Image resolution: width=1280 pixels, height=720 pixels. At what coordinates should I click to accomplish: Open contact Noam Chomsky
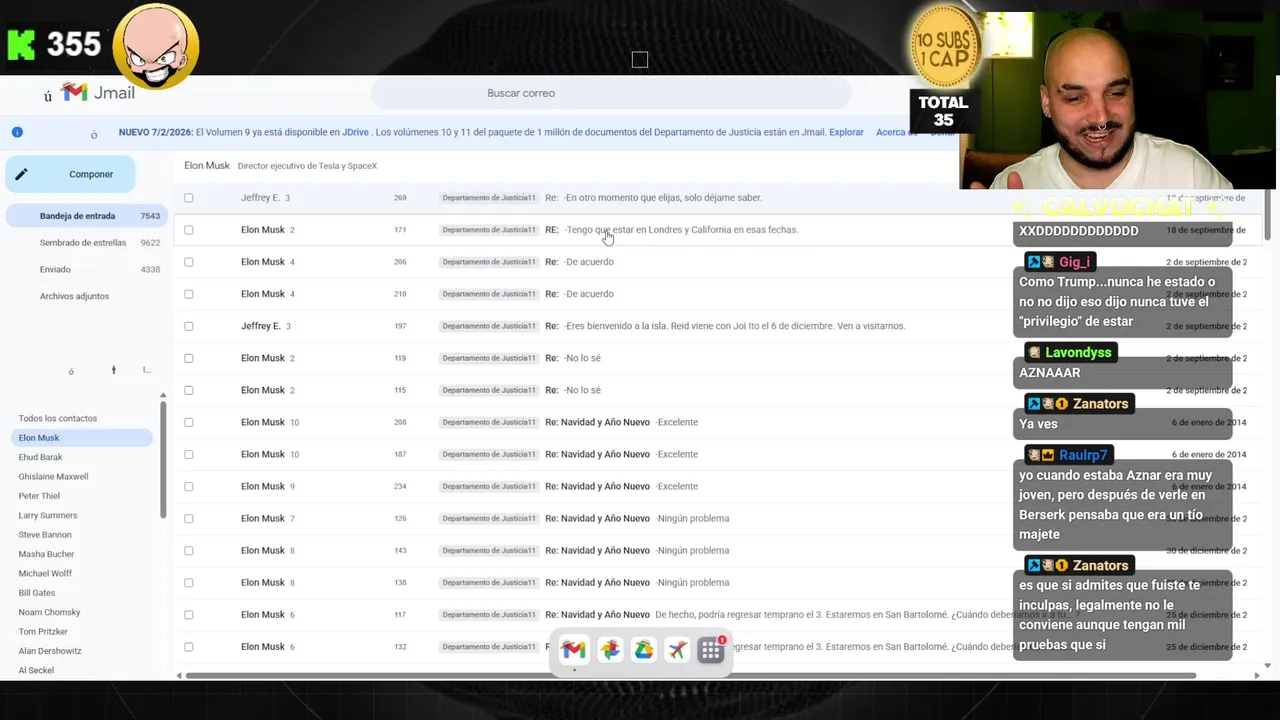(x=49, y=612)
